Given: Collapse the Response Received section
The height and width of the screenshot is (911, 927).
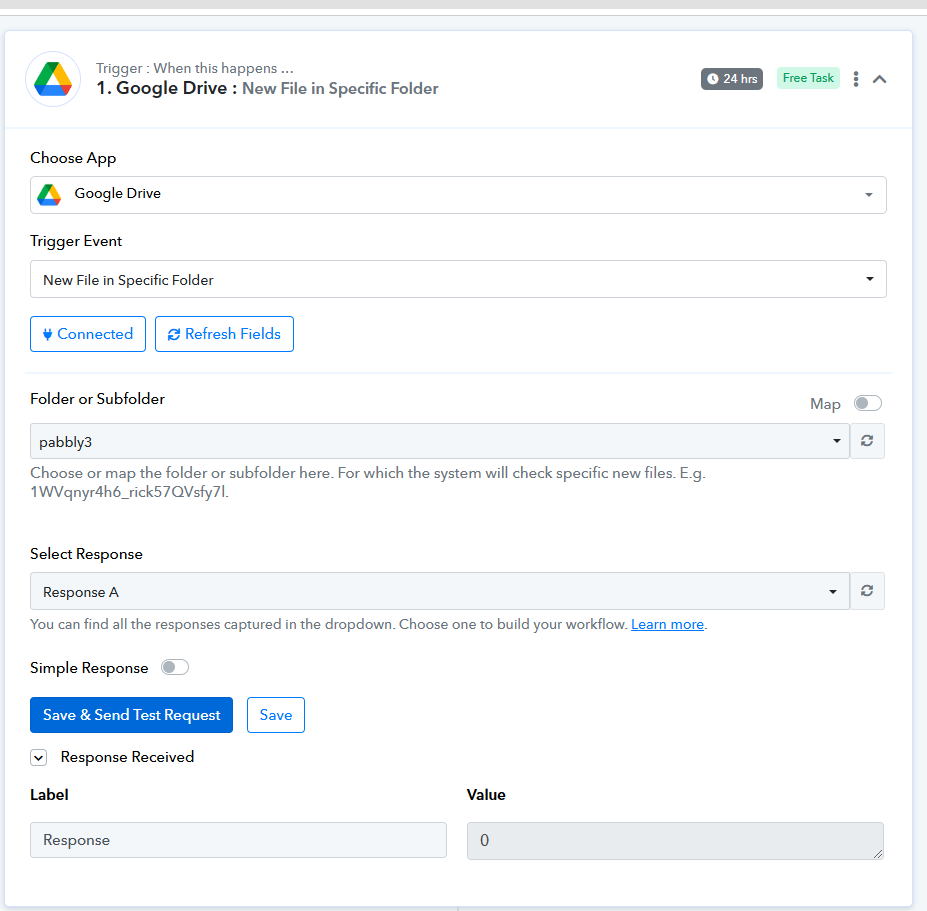Looking at the screenshot, I should tap(38, 757).
